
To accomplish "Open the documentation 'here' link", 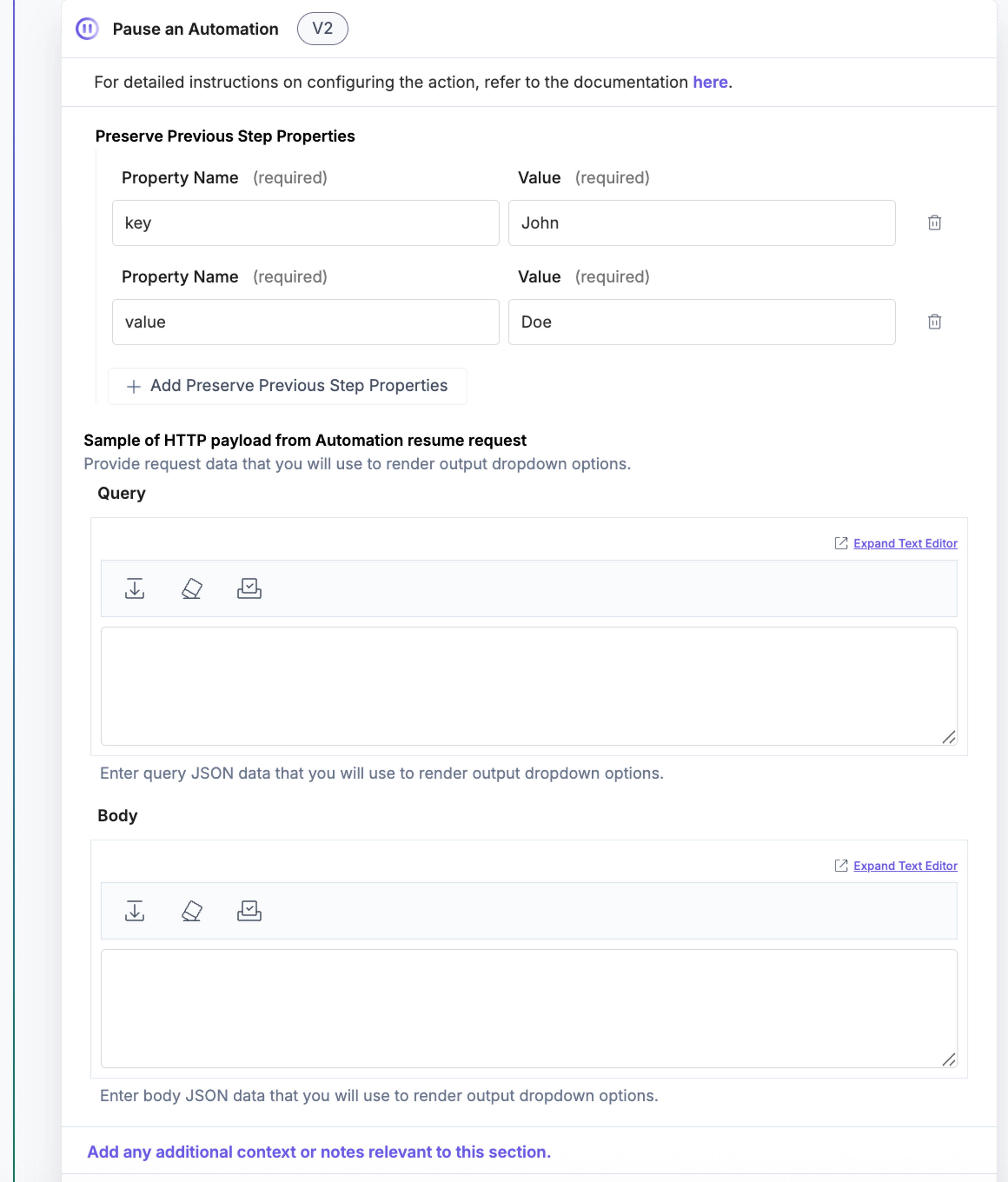I will (x=710, y=82).
